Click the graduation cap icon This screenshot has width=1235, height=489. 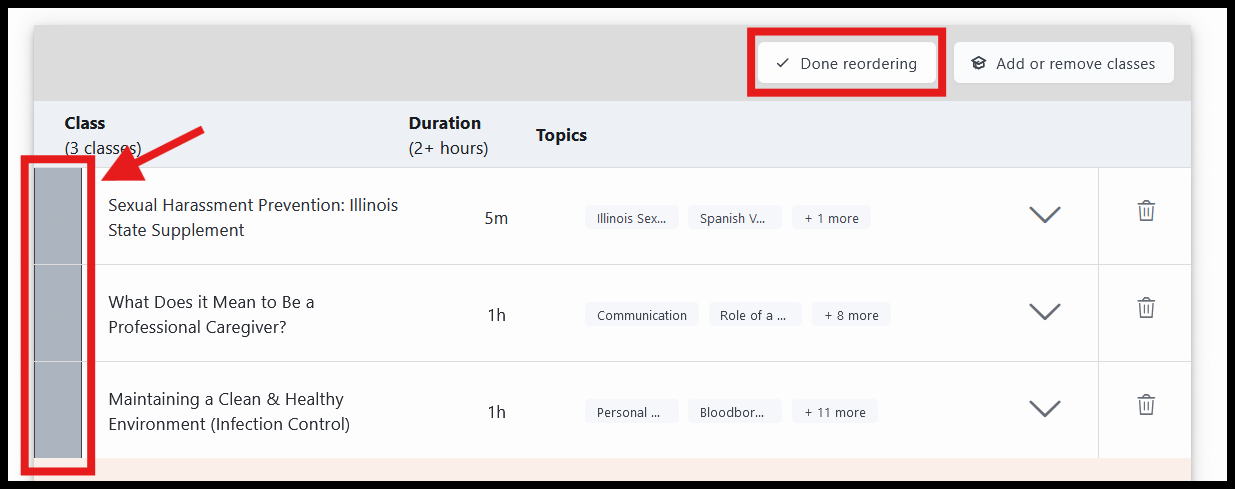pos(979,63)
